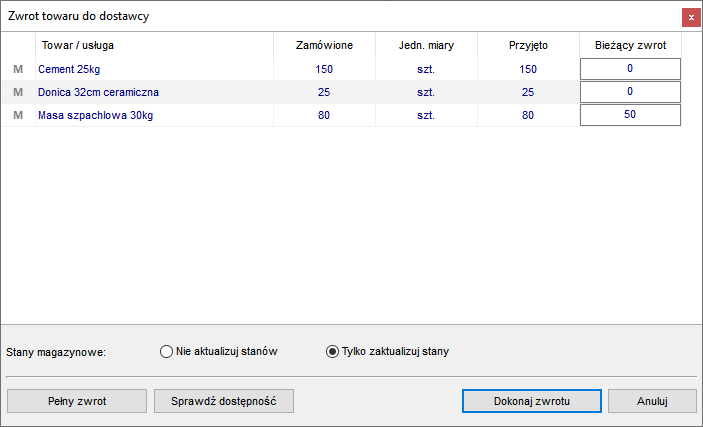Confirm with the Dokonaj zwrotu button
The height and width of the screenshot is (427, 703).
532,401
